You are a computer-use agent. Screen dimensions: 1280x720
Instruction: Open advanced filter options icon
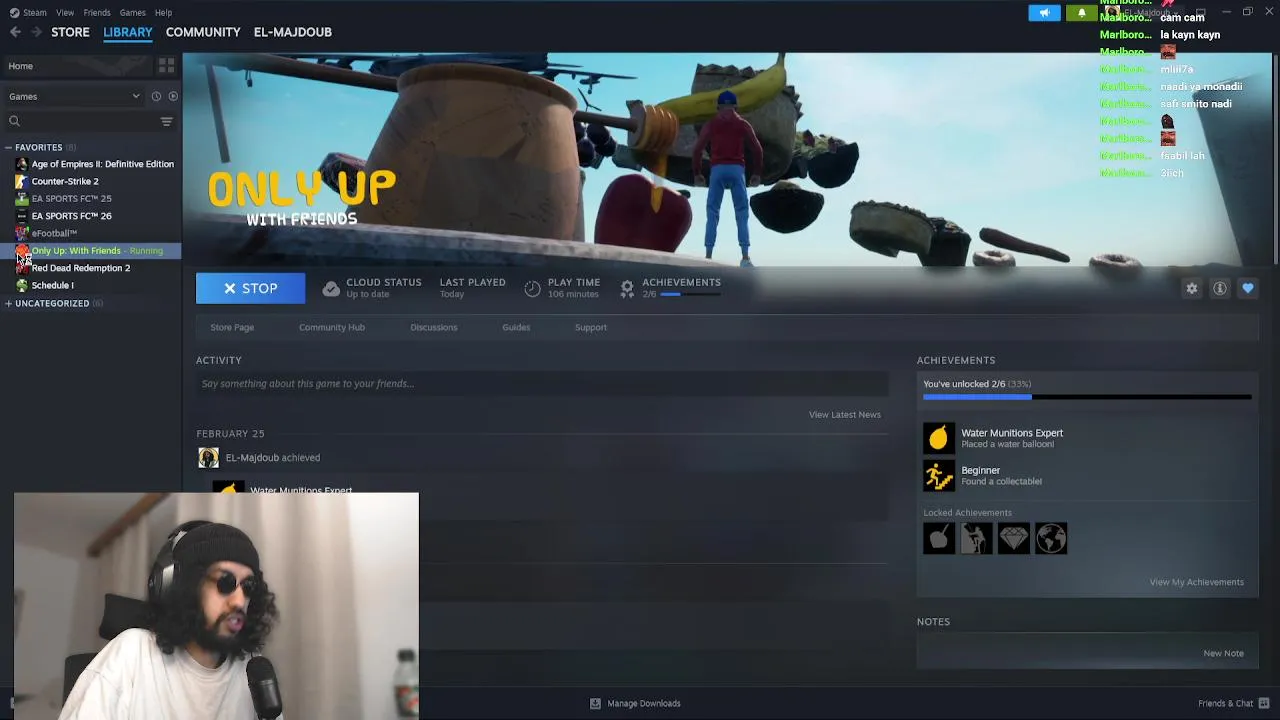click(x=167, y=121)
